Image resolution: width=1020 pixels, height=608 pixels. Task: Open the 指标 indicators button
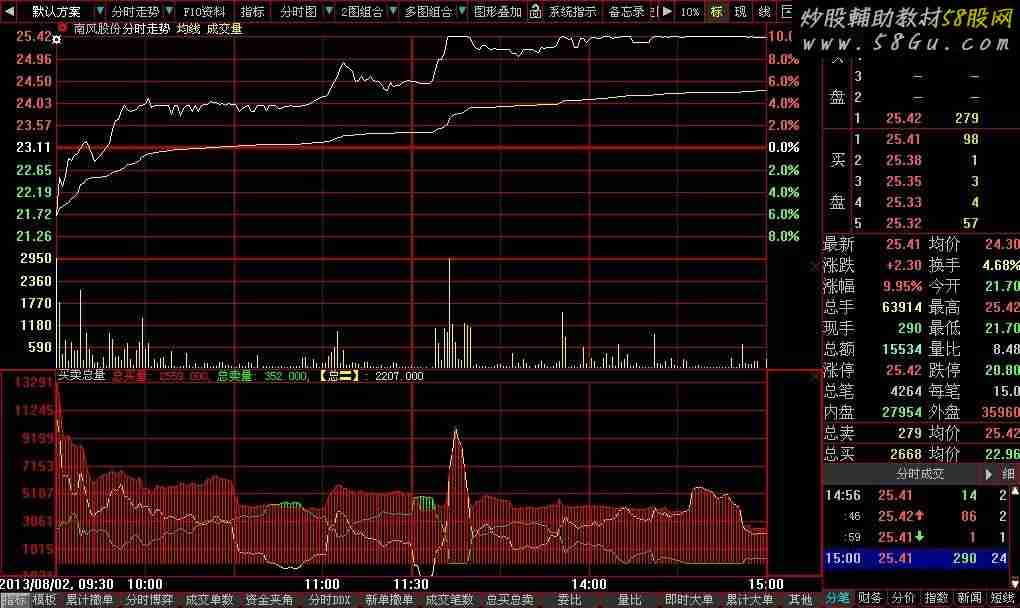pos(252,12)
